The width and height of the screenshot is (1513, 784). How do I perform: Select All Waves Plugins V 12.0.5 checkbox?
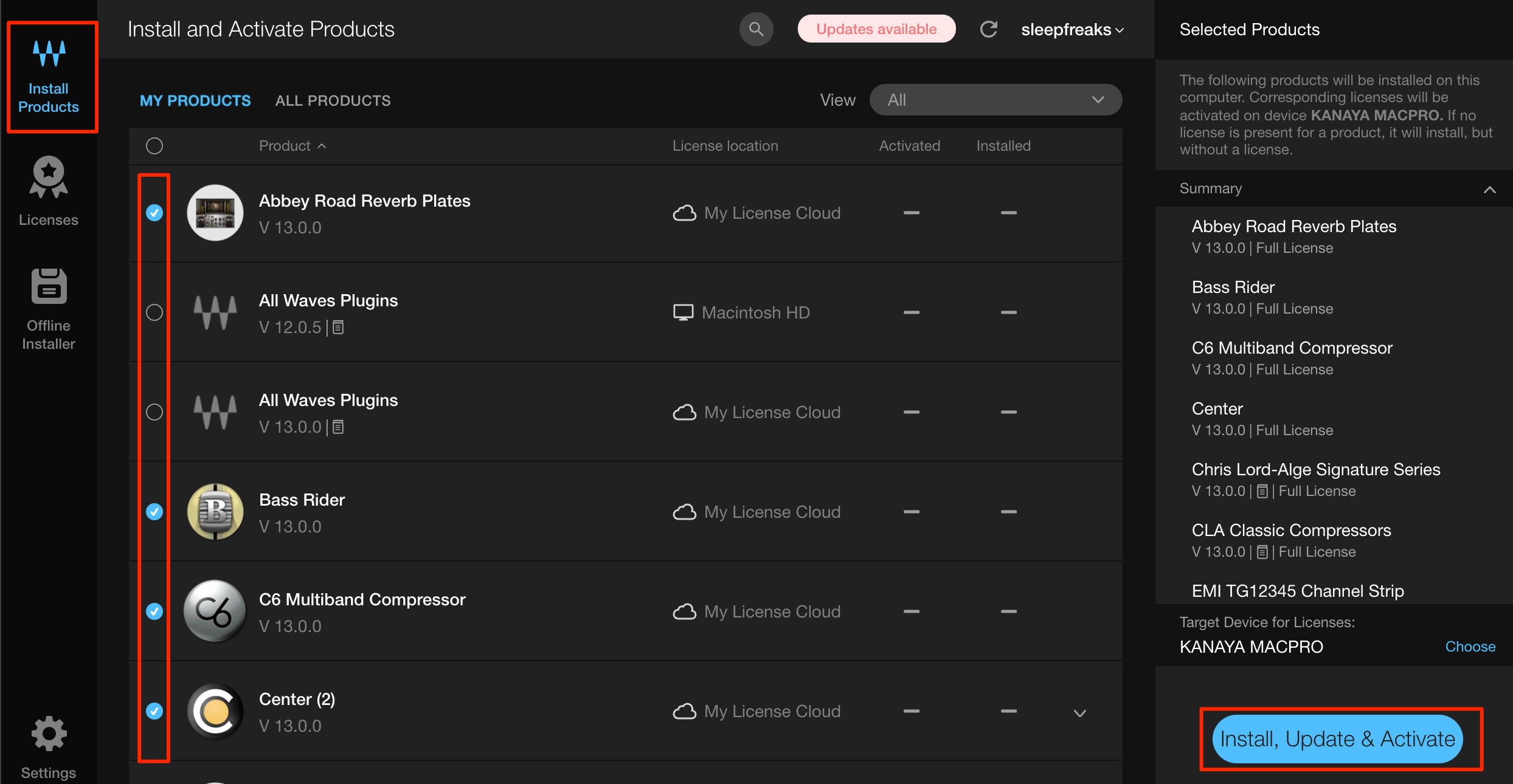click(x=154, y=312)
